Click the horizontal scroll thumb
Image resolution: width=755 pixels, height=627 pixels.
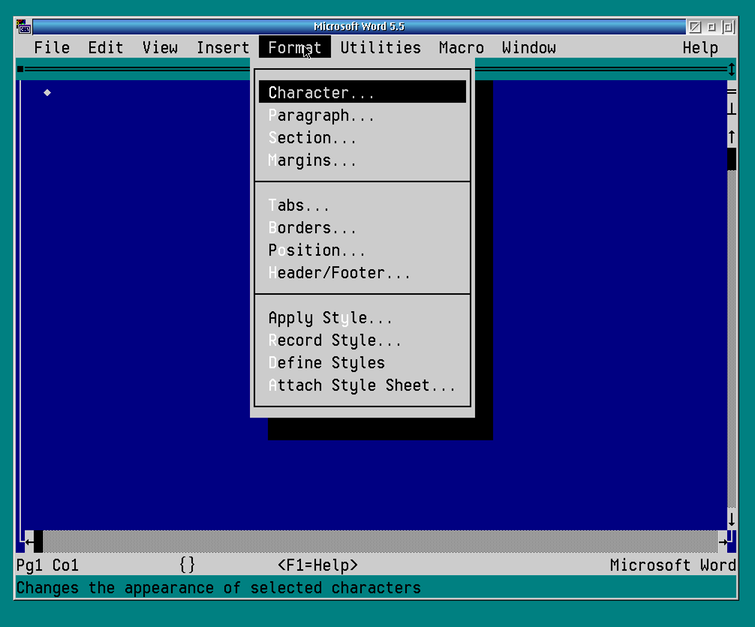tap(39, 542)
